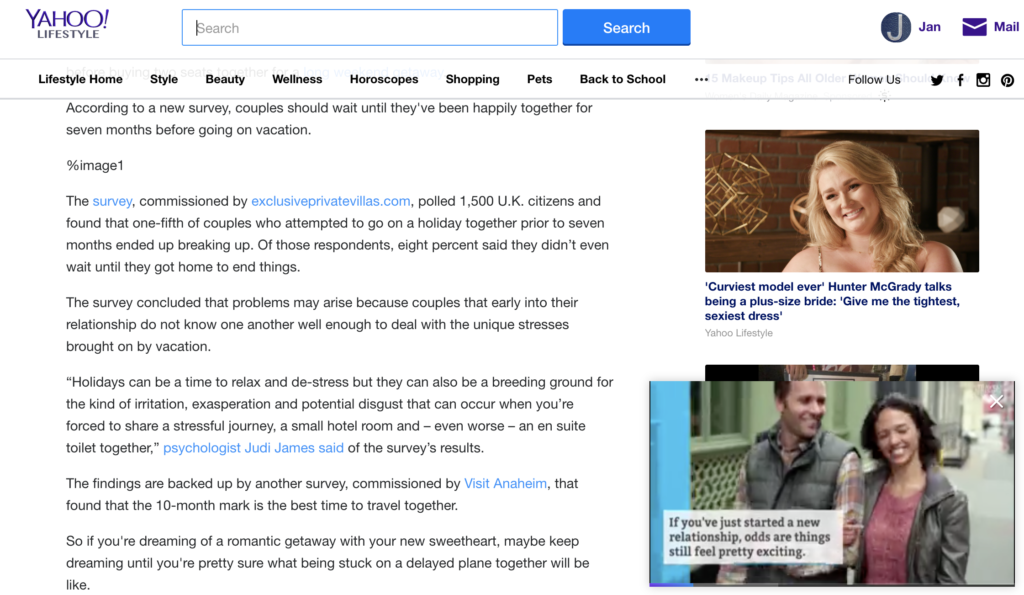1024x595 pixels.
Task: Open the Wellness section
Action: tap(297, 79)
